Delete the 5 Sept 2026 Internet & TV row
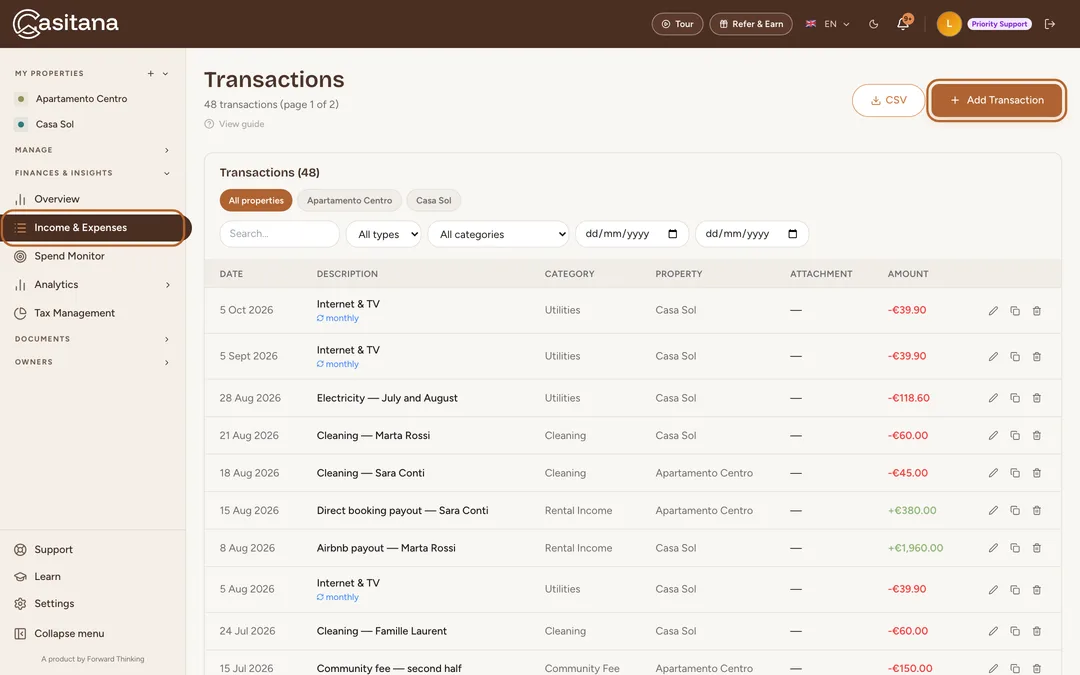The image size is (1080, 675). coord(1037,357)
